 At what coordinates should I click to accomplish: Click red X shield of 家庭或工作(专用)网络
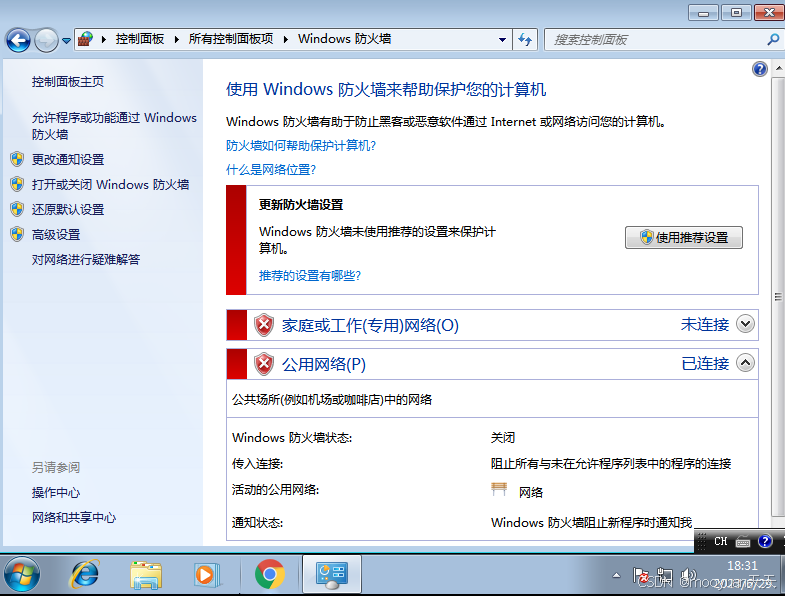pos(264,325)
